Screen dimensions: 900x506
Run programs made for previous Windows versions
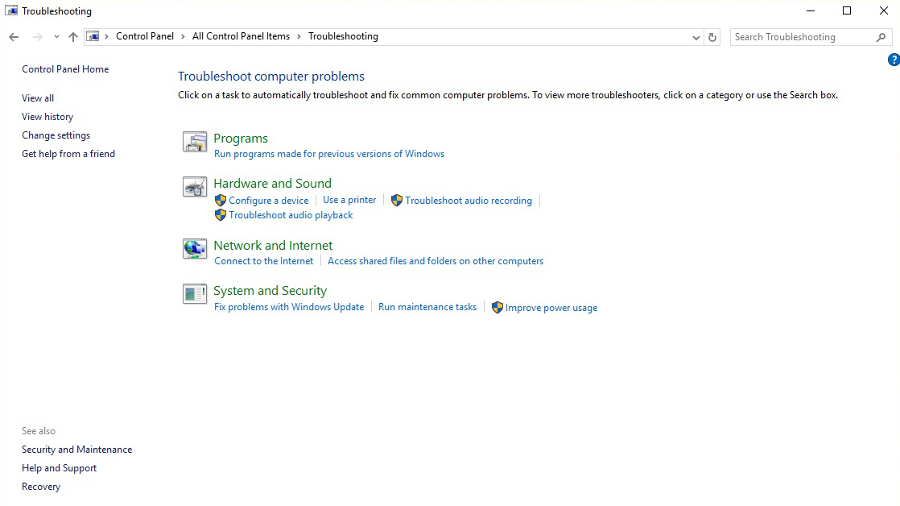click(329, 154)
